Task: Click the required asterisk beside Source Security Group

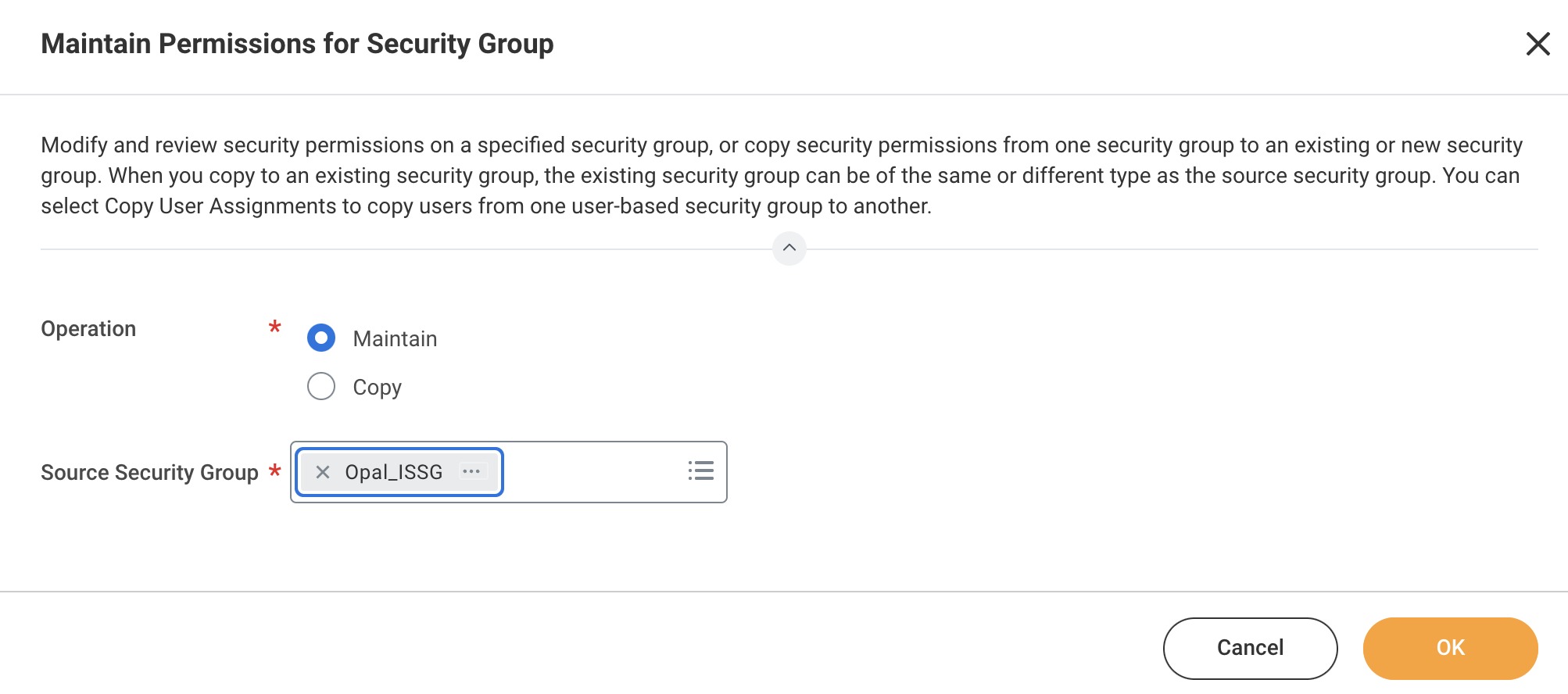Action: [274, 470]
